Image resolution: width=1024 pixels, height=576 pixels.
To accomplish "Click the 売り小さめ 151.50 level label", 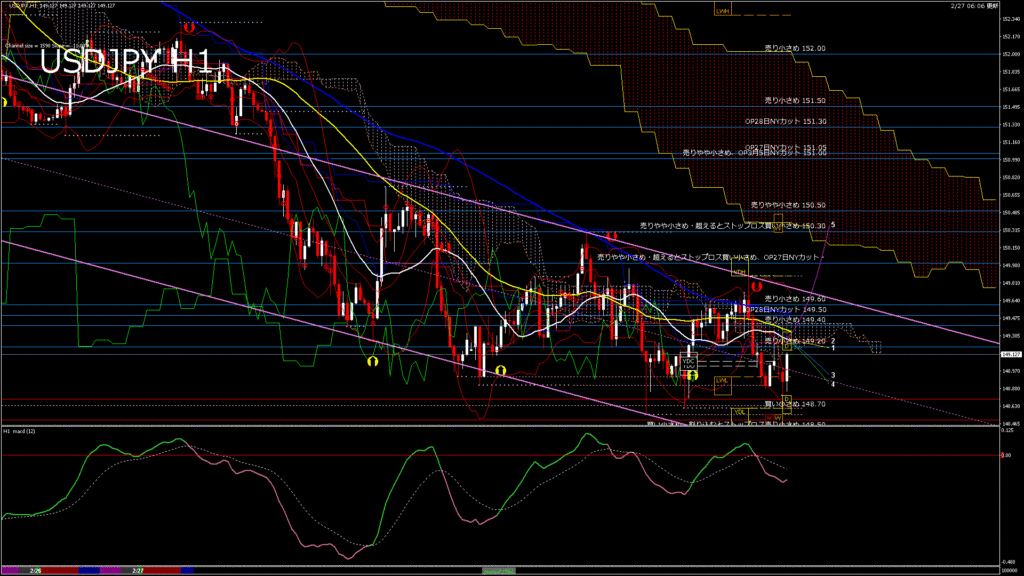I will [x=795, y=101].
